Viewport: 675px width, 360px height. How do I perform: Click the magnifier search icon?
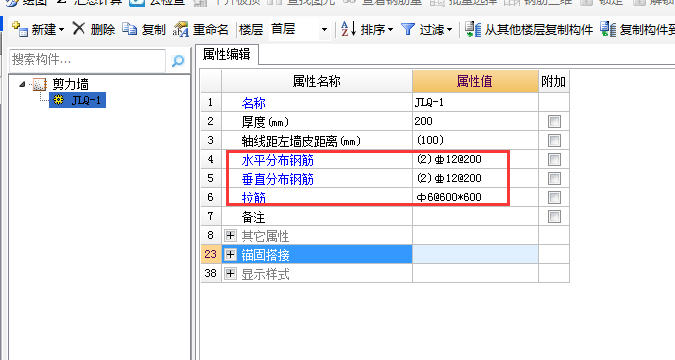[178, 61]
